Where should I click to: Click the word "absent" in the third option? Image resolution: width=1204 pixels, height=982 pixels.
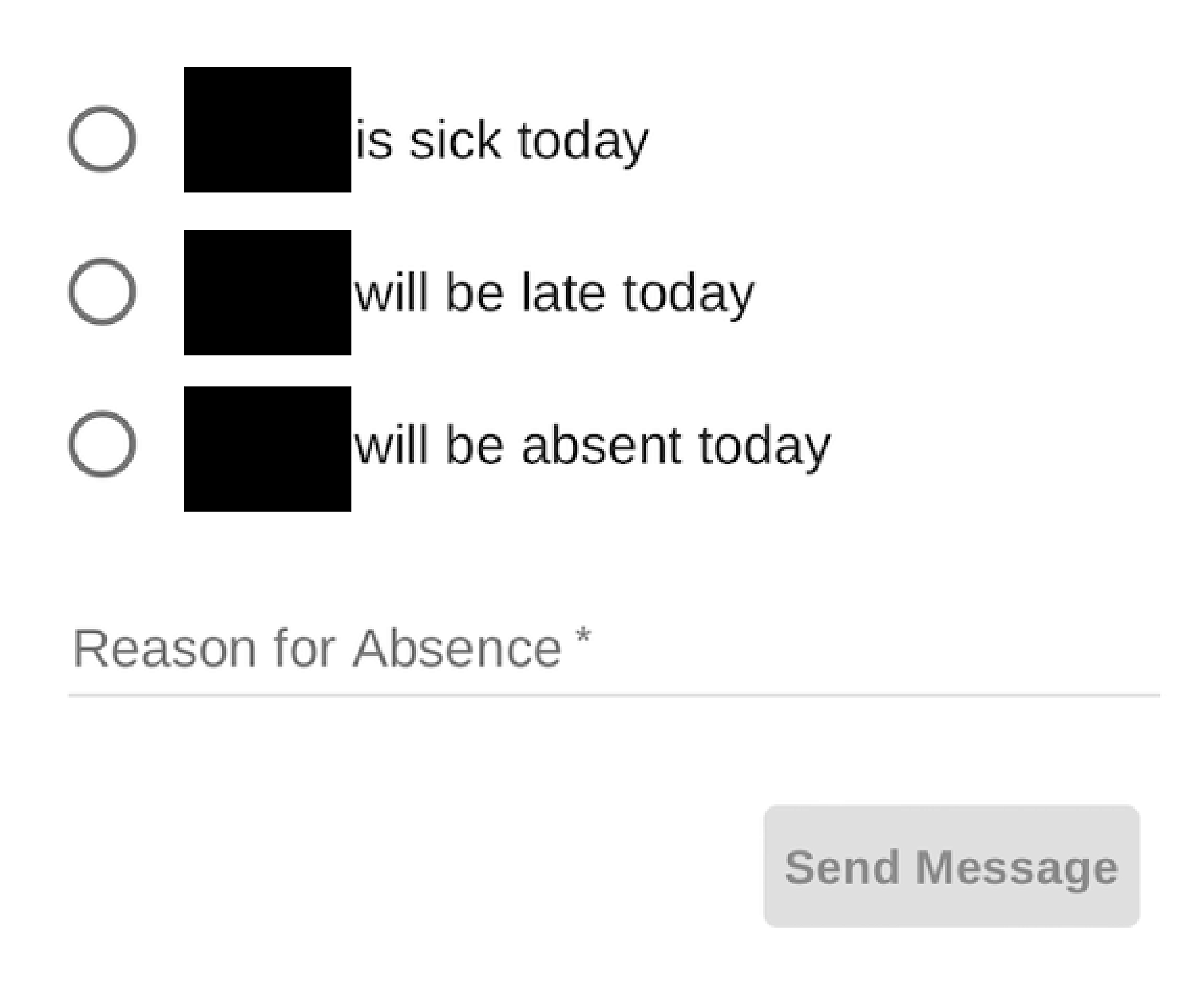point(601,446)
